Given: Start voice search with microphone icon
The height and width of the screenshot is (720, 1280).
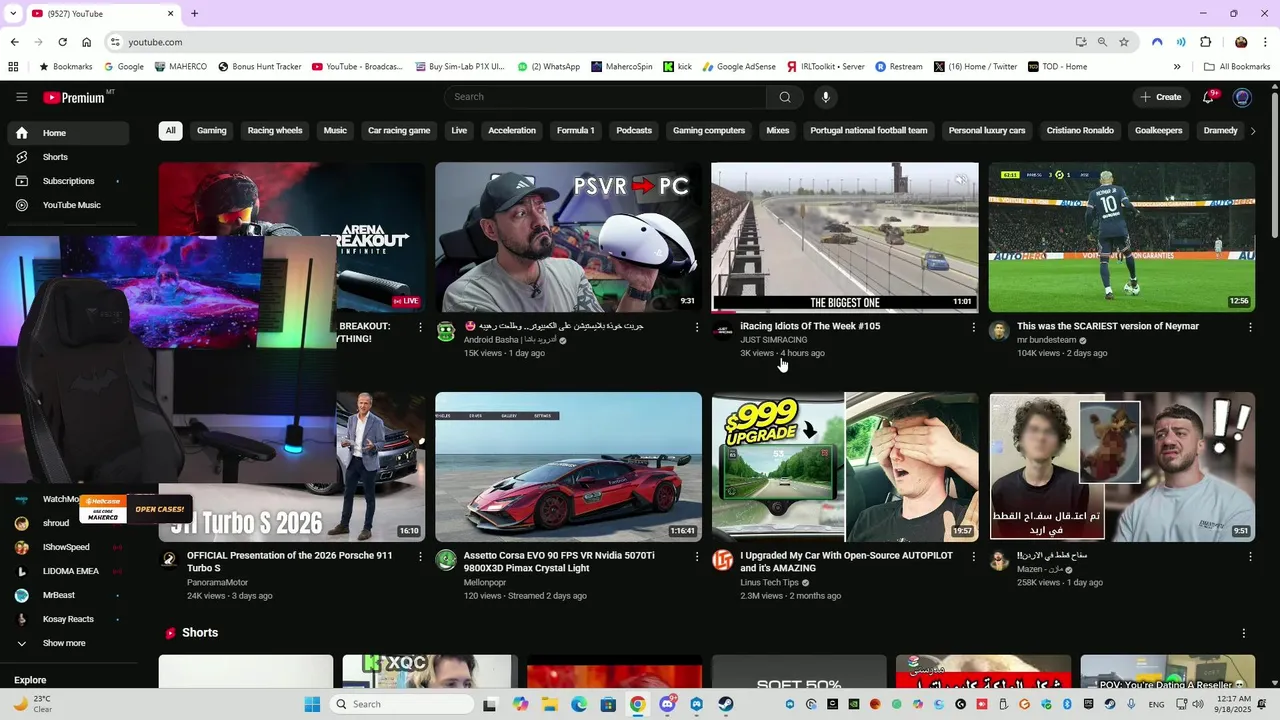Looking at the screenshot, I should [x=825, y=97].
